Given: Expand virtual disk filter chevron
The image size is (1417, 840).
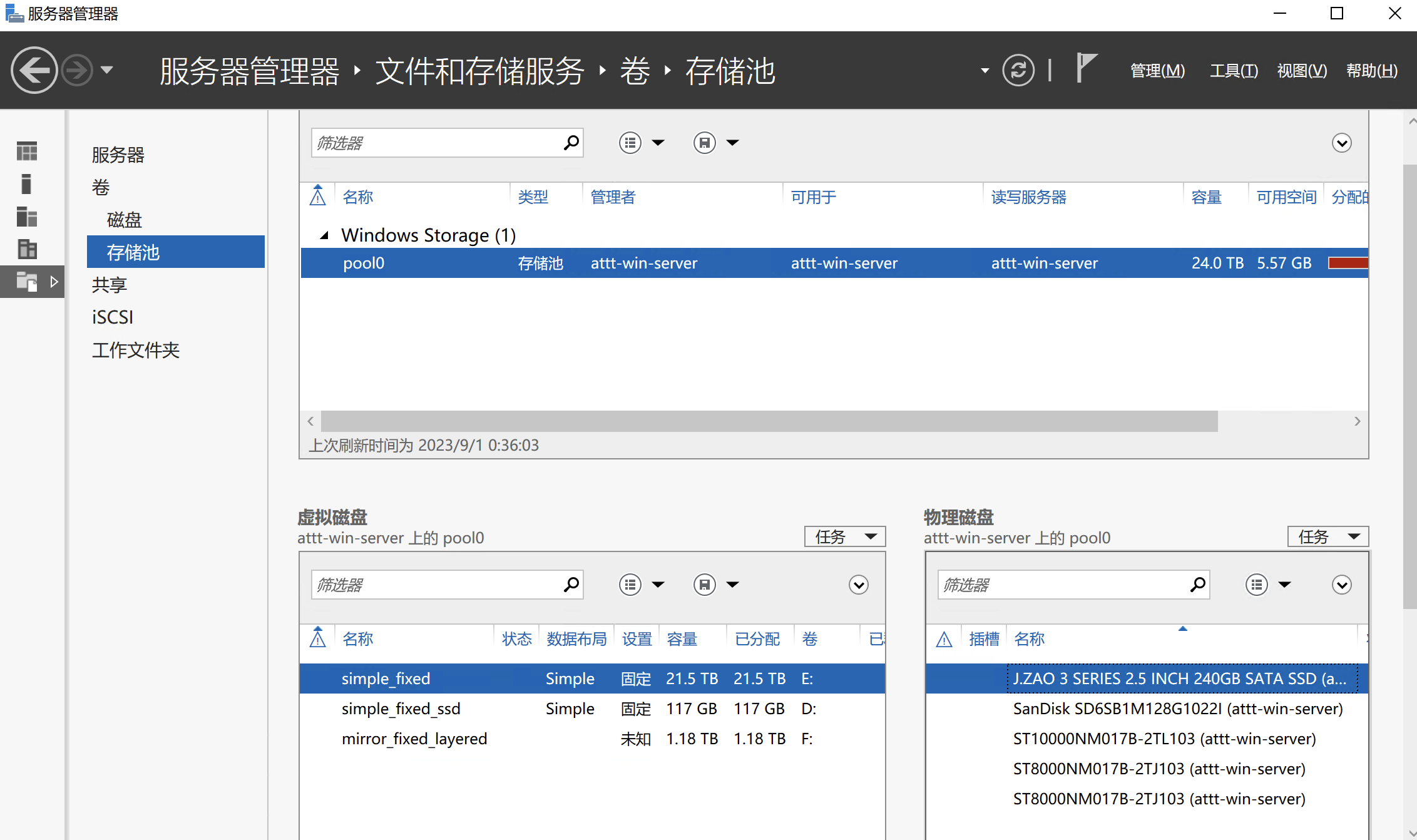Looking at the screenshot, I should pos(859,585).
